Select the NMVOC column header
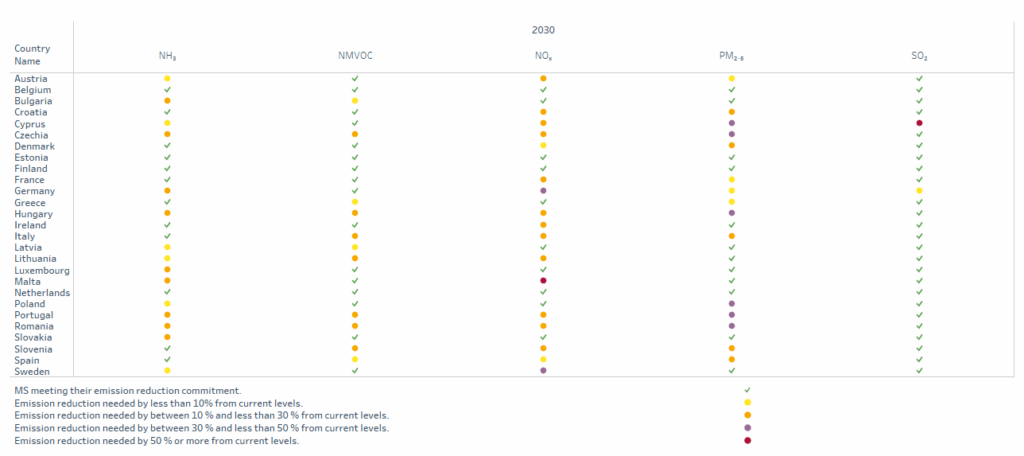Image resolution: width=1024 pixels, height=456 pixels. pyautogui.click(x=355, y=56)
